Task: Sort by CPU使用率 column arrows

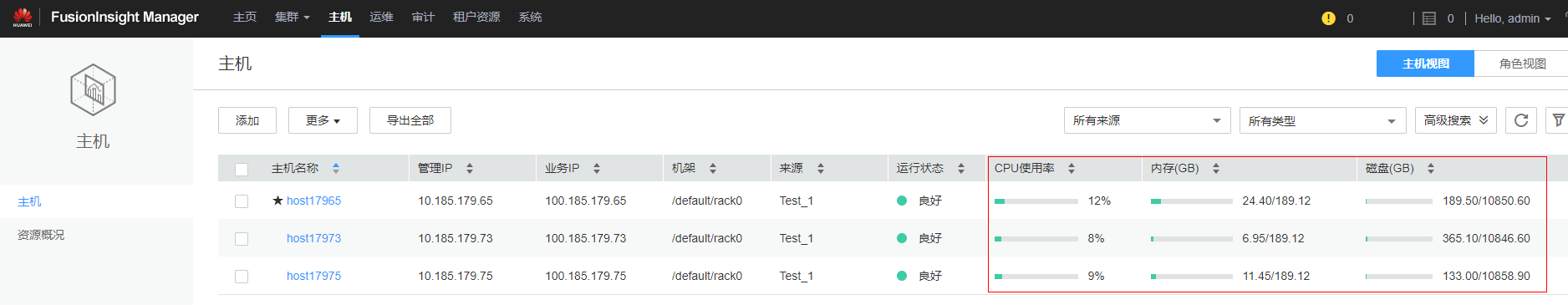Action: click(x=1072, y=168)
